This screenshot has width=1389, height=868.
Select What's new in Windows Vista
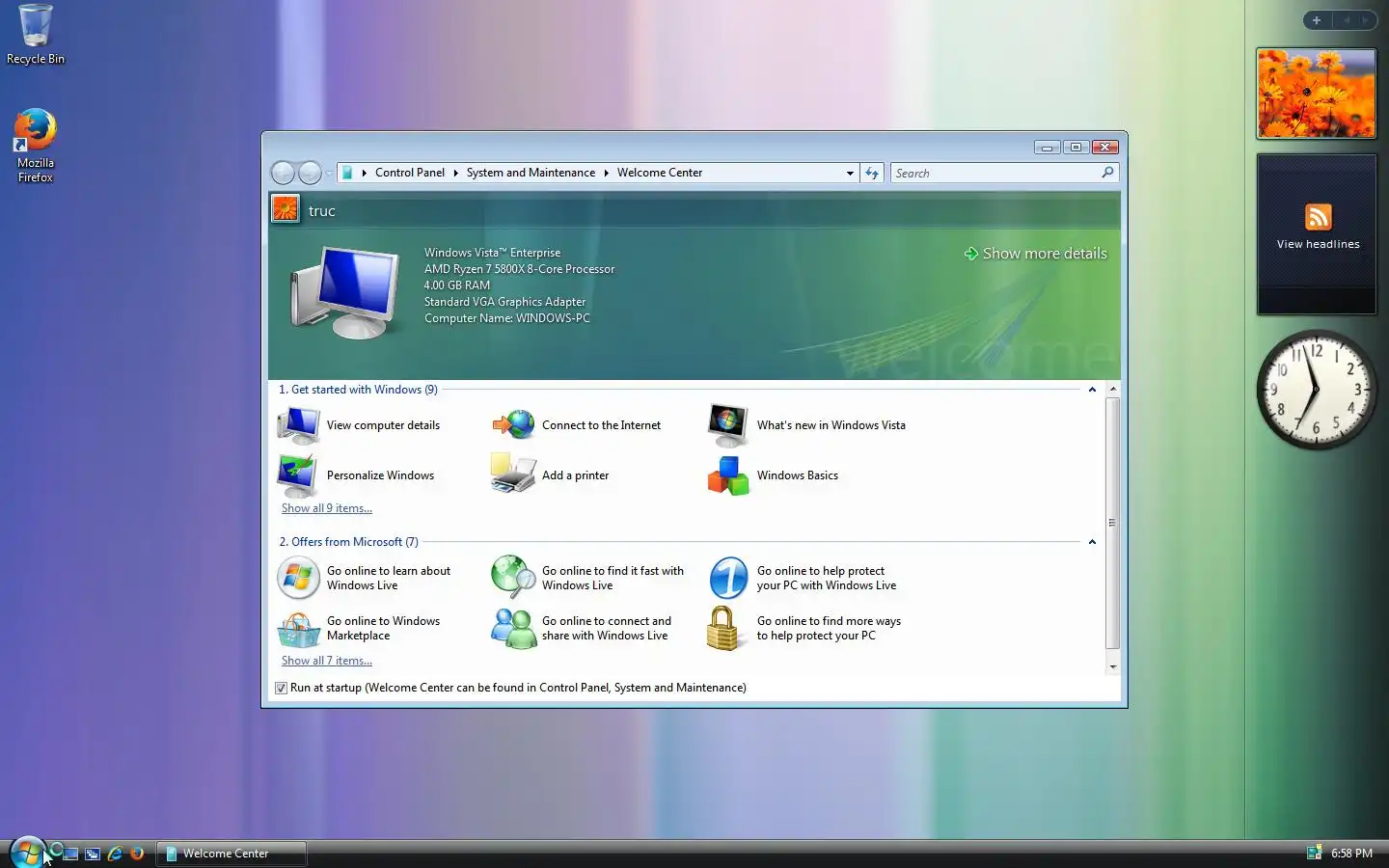click(806, 425)
